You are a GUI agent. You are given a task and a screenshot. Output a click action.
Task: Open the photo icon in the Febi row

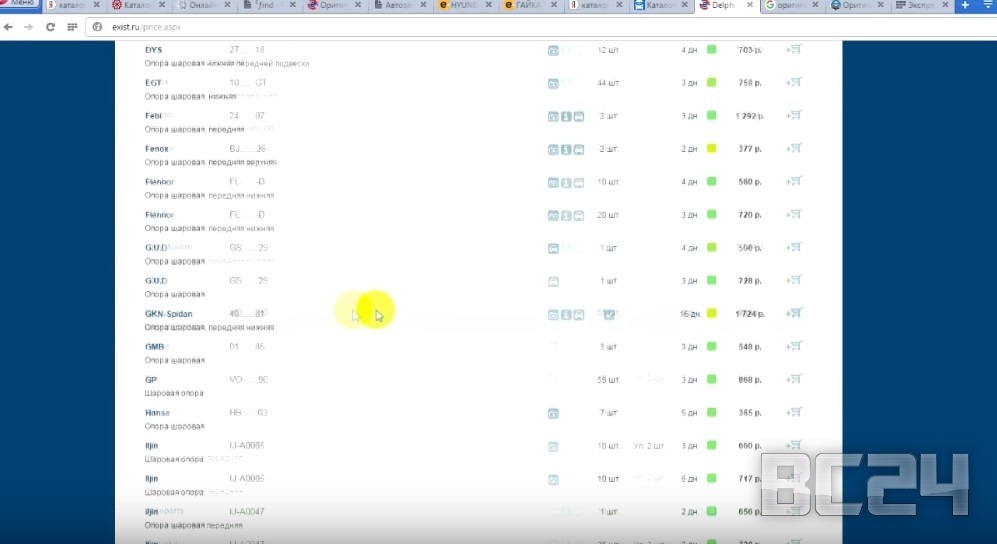click(x=553, y=116)
